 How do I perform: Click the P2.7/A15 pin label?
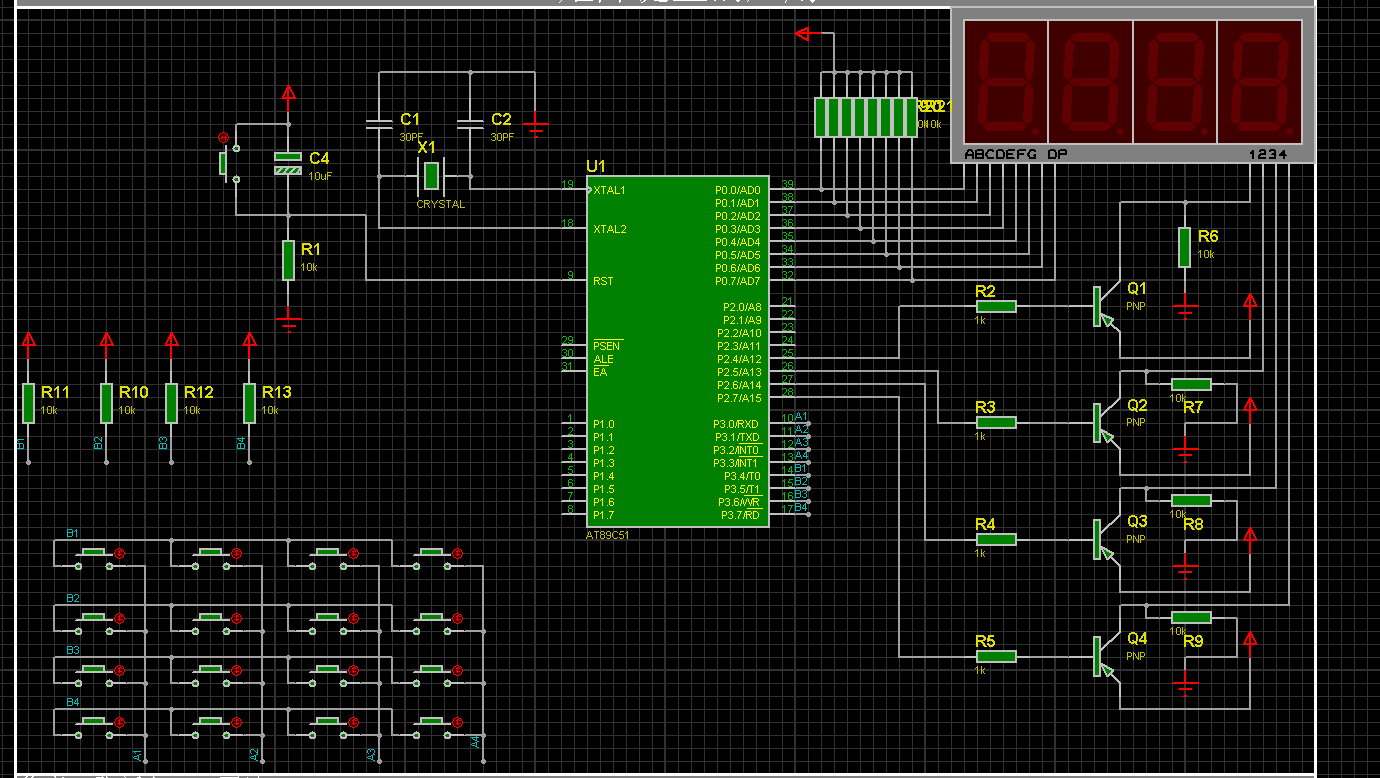pyautogui.click(x=741, y=398)
